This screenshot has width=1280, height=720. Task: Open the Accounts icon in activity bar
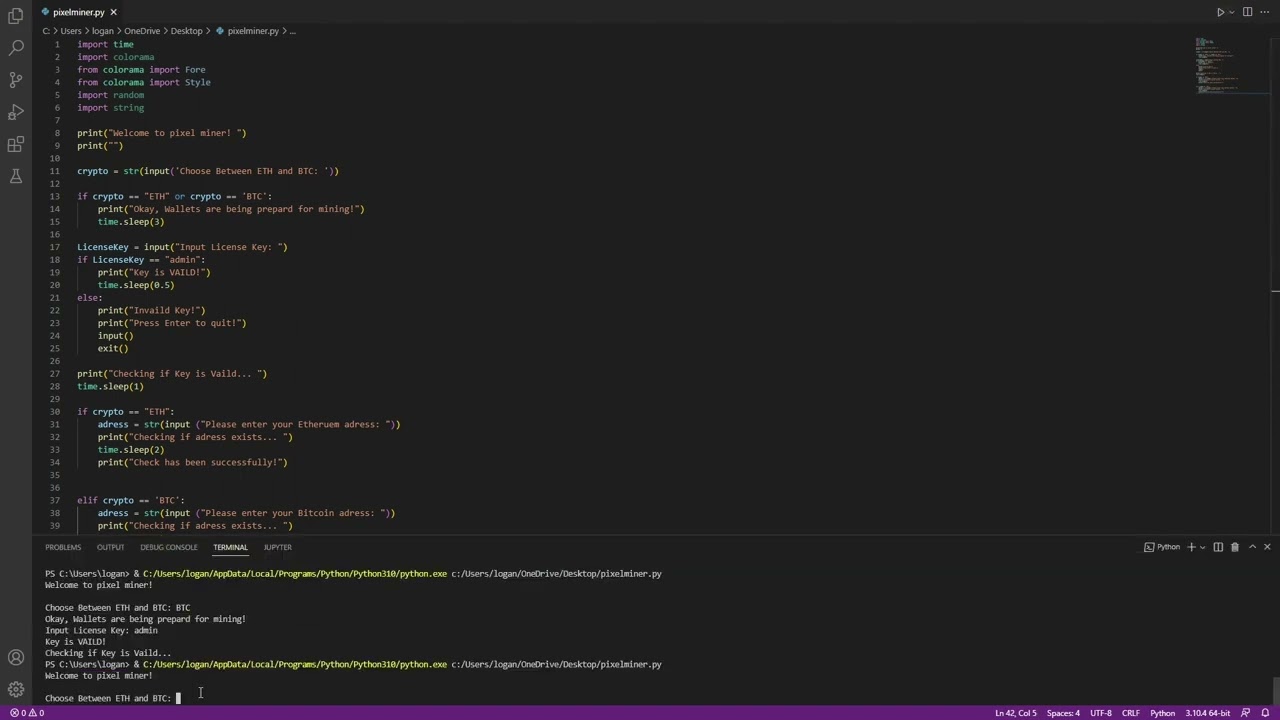[16, 657]
